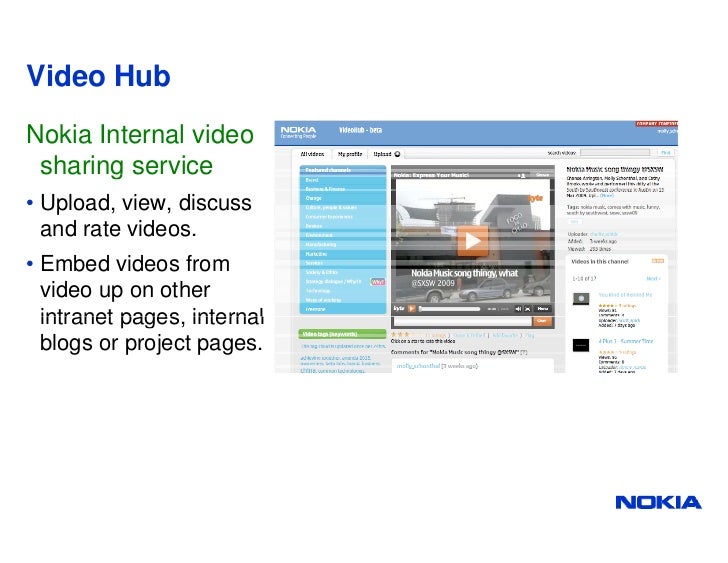
Task: Select the Featured channels header
Action: point(343,170)
